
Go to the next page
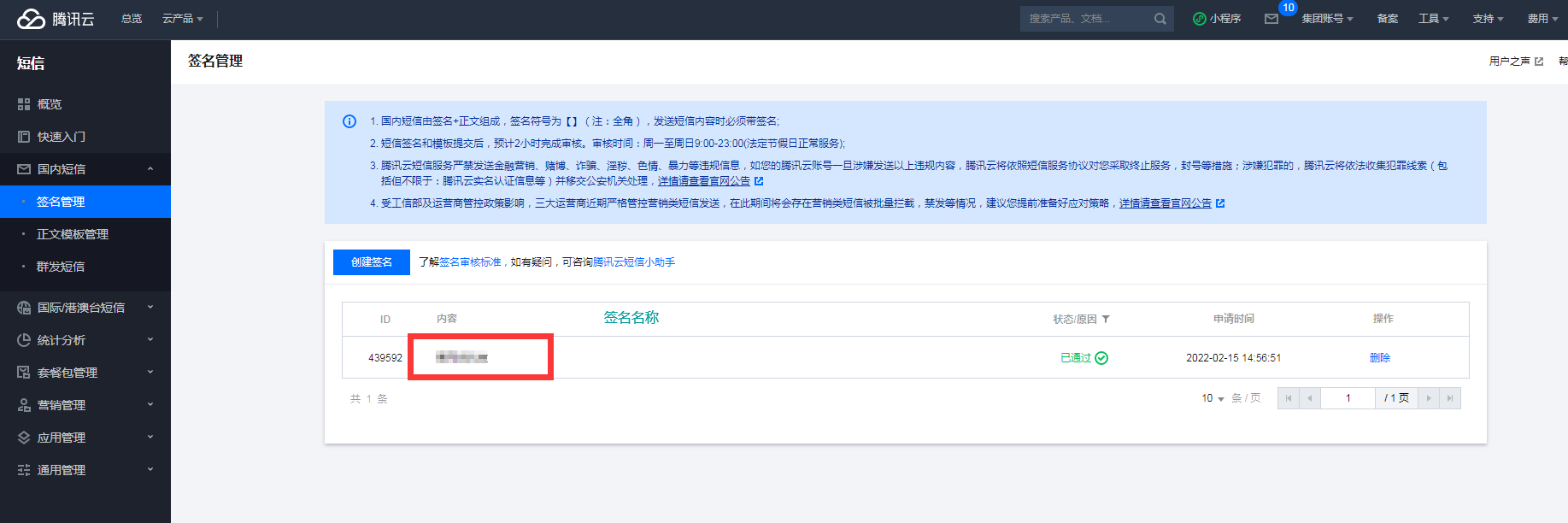point(1429,398)
